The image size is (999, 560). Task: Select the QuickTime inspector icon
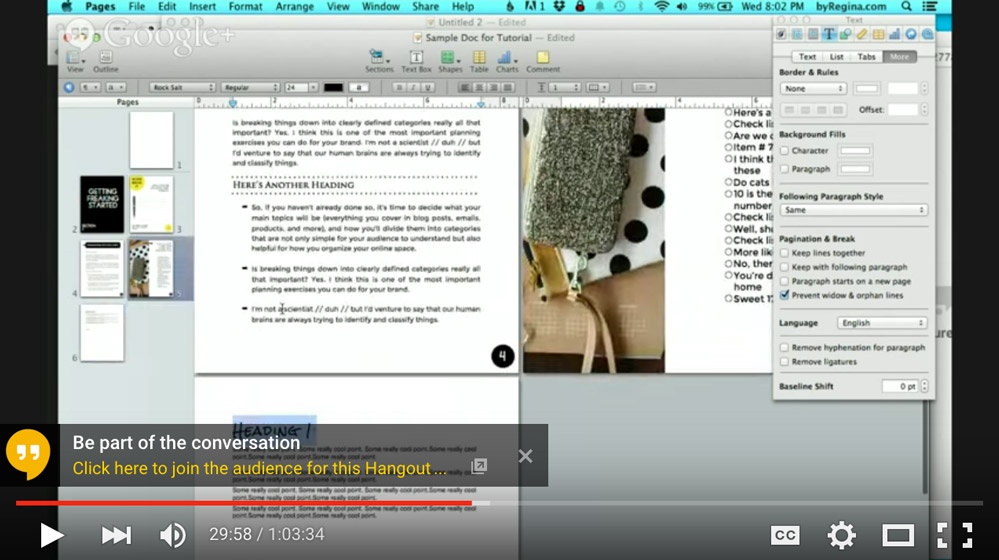coord(927,34)
